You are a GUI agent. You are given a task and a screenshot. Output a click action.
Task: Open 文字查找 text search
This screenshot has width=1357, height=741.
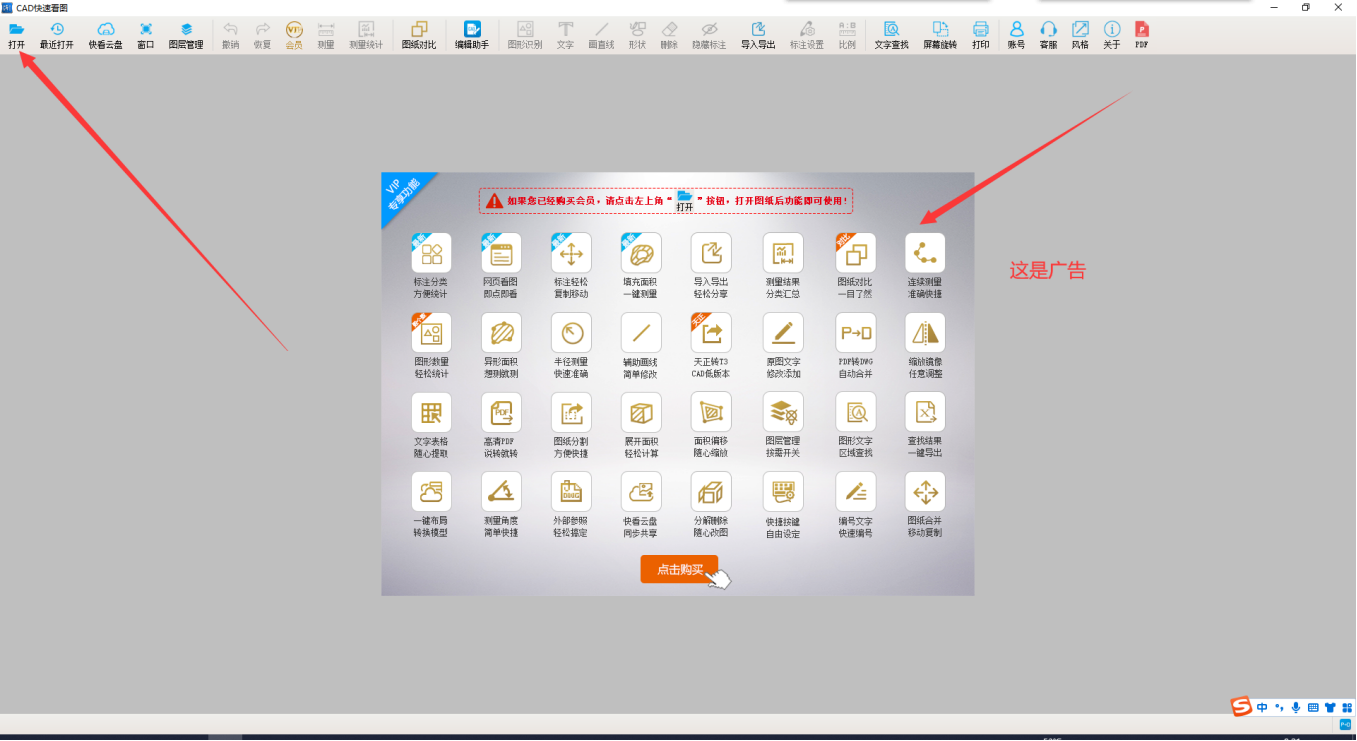click(x=891, y=30)
